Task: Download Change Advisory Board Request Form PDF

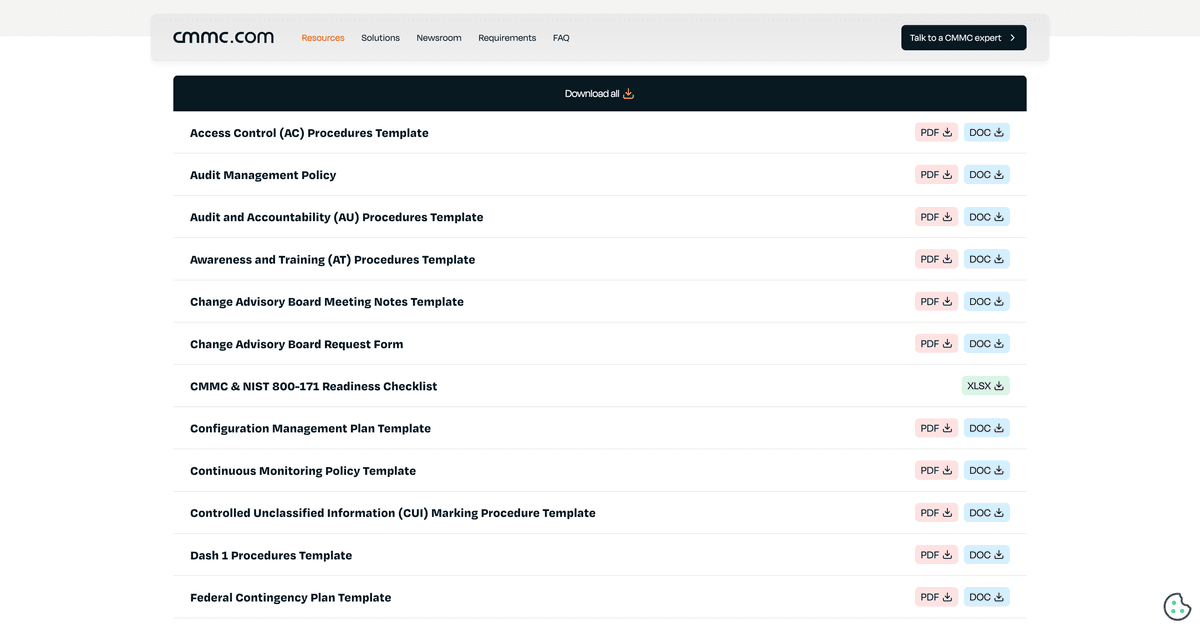Action: [x=936, y=343]
